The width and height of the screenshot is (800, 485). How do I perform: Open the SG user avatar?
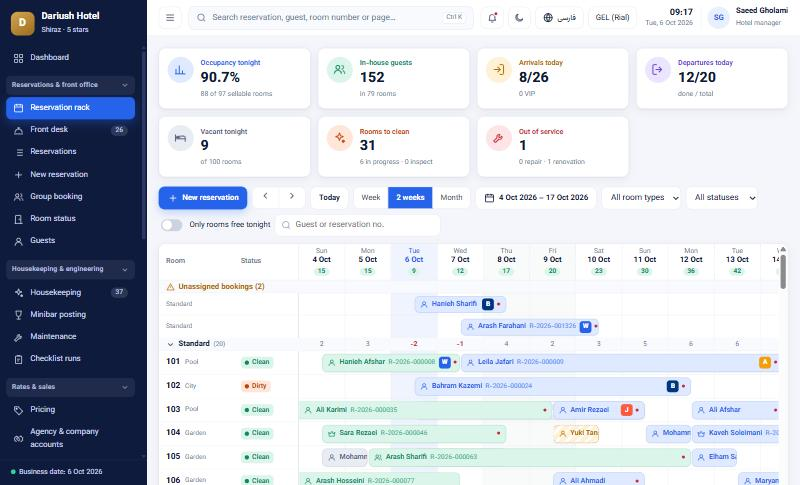coord(718,18)
